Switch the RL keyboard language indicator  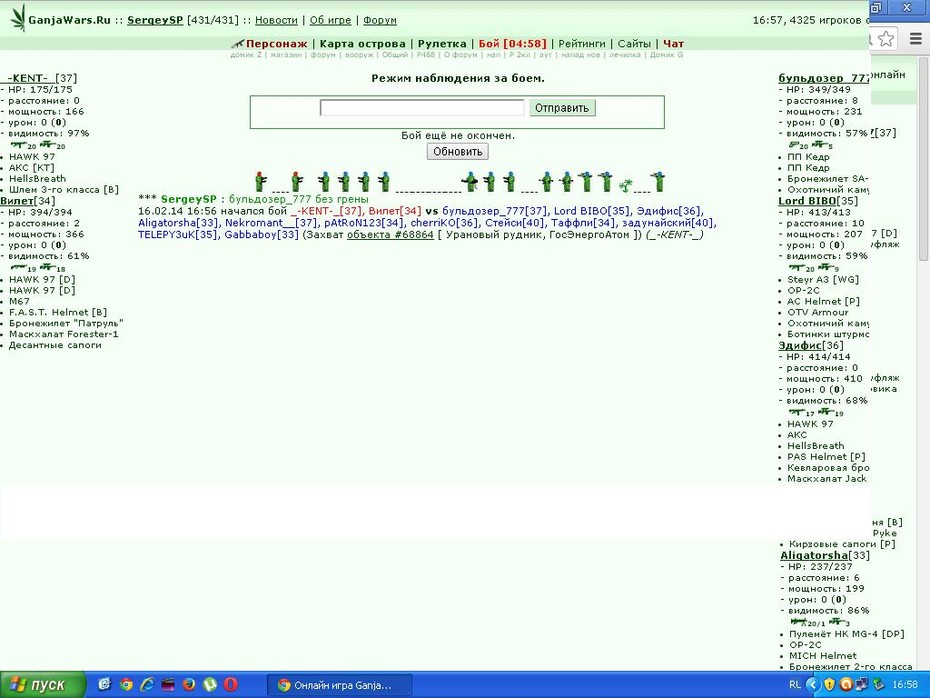click(795, 684)
